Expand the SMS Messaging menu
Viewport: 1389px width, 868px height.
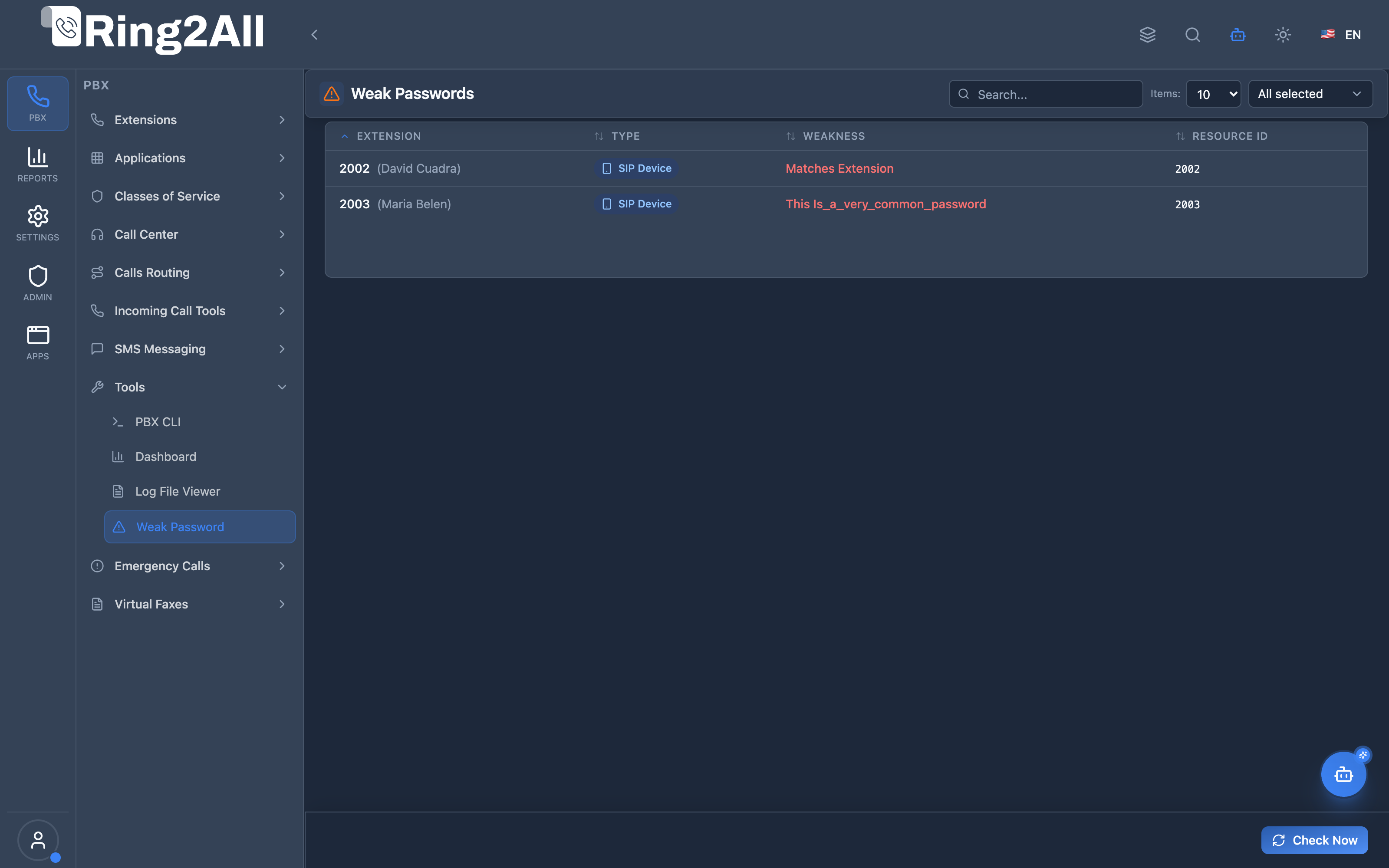point(189,349)
